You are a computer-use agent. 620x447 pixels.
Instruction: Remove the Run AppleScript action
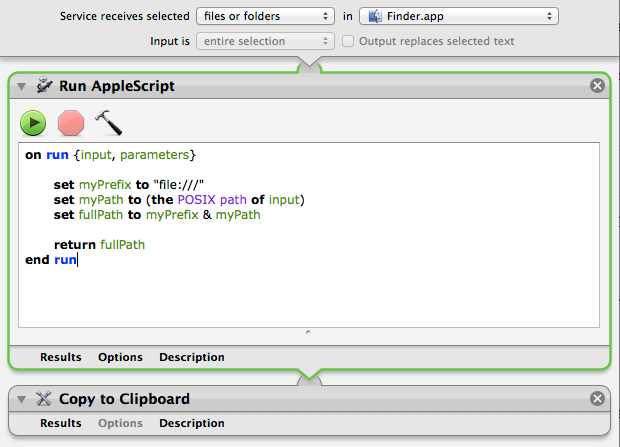tap(597, 85)
